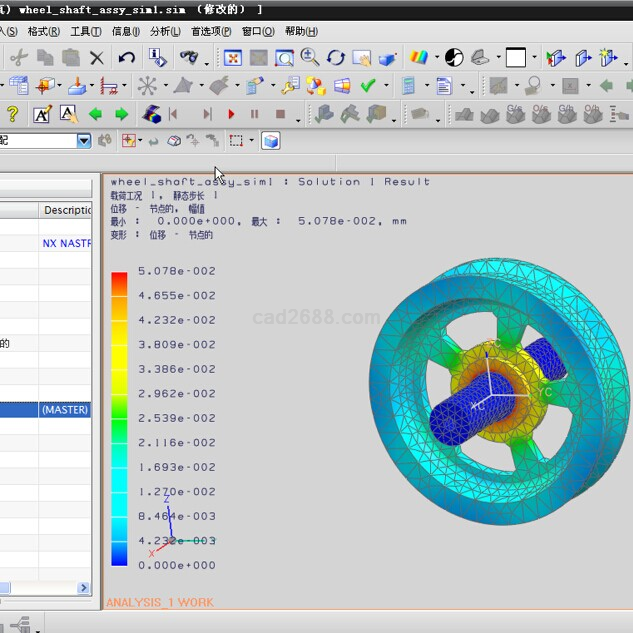Click the Cut scissors icon
The width and height of the screenshot is (633, 633).
(x=19, y=58)
